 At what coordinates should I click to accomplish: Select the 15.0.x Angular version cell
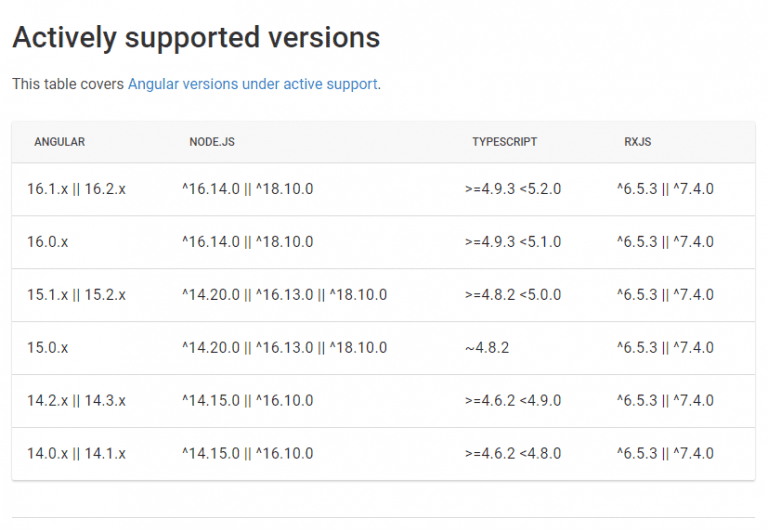point(48,348)
